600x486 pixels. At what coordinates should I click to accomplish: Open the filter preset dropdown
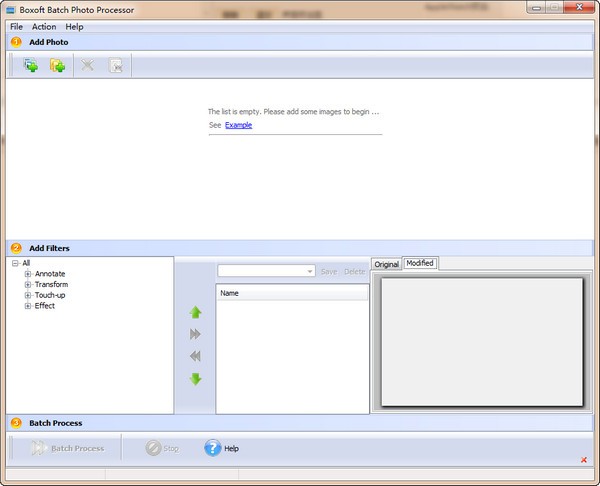(310, 271)
